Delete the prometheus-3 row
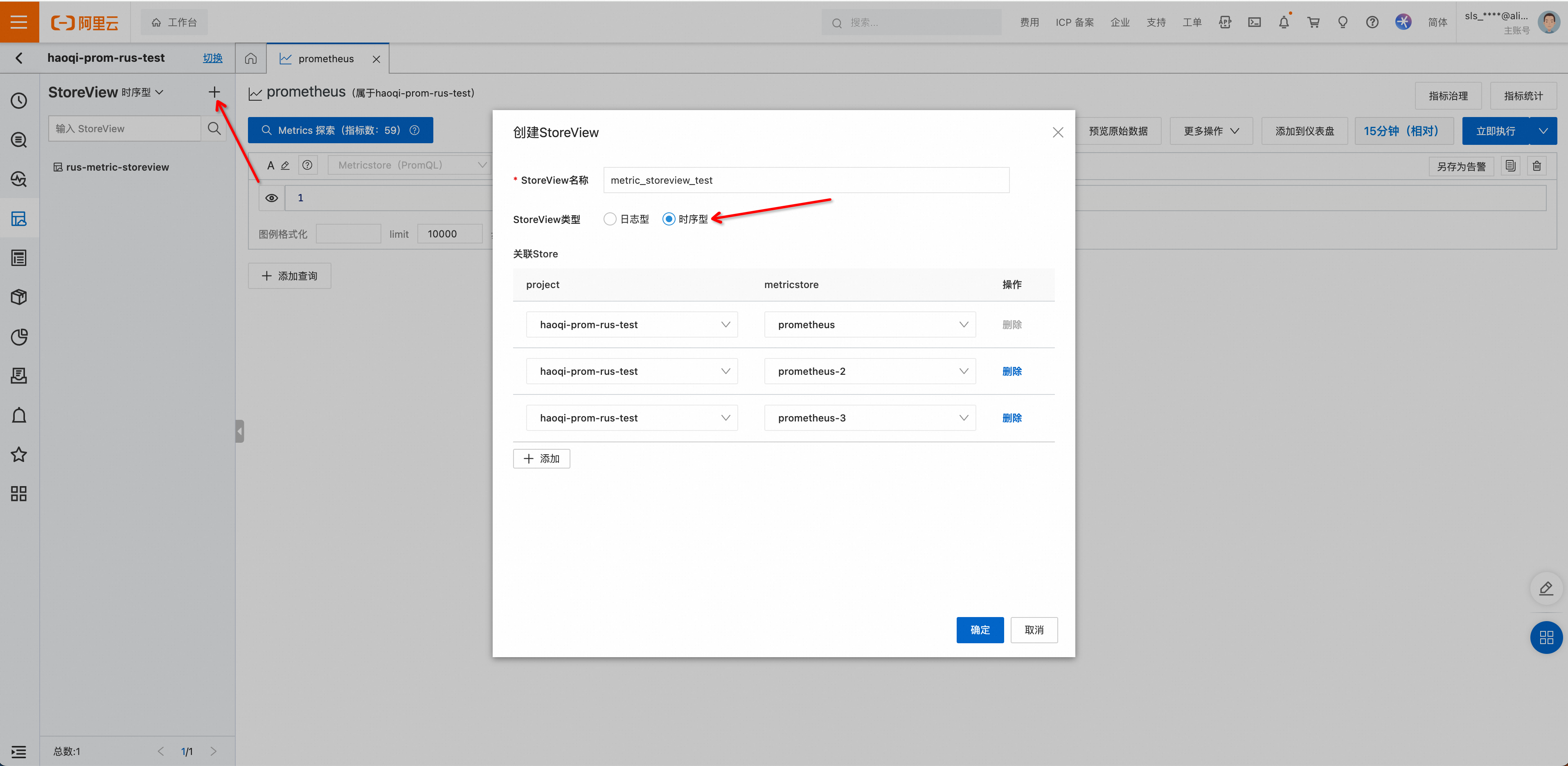Image resolution: width=1568 pixels, height=766 pixels. [x=1012, y=418]
